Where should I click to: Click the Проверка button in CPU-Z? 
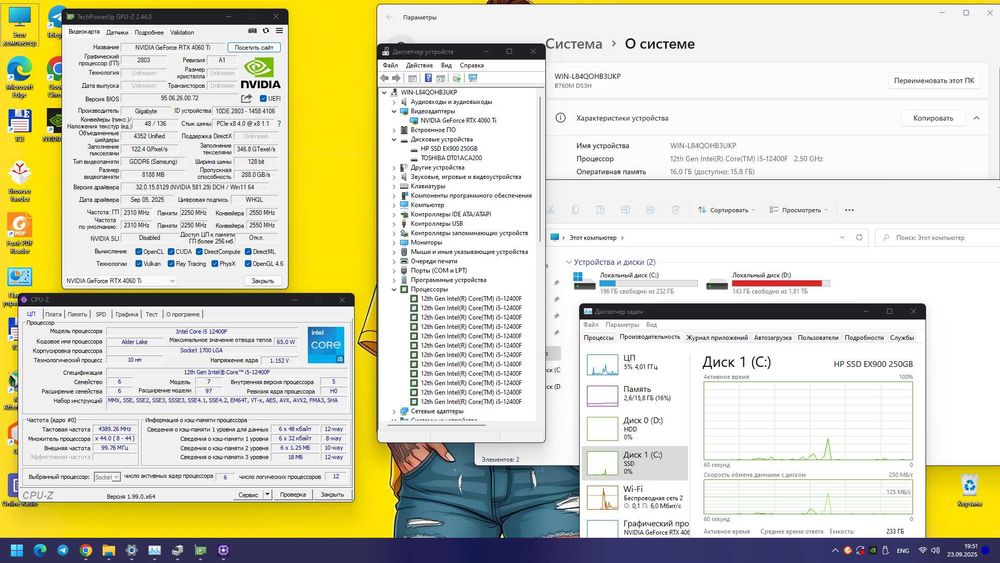[293, 494]
